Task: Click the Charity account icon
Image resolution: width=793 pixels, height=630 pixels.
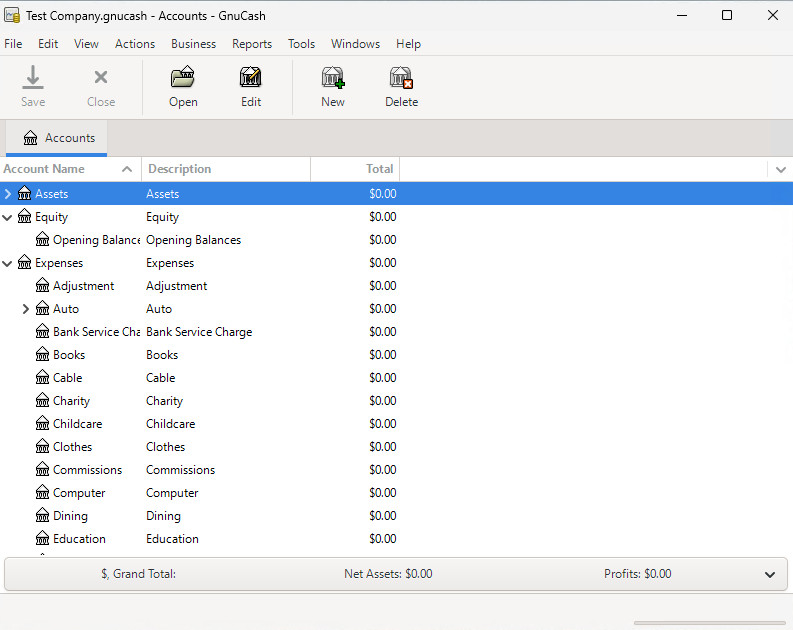Action: (x=42, y=400)
